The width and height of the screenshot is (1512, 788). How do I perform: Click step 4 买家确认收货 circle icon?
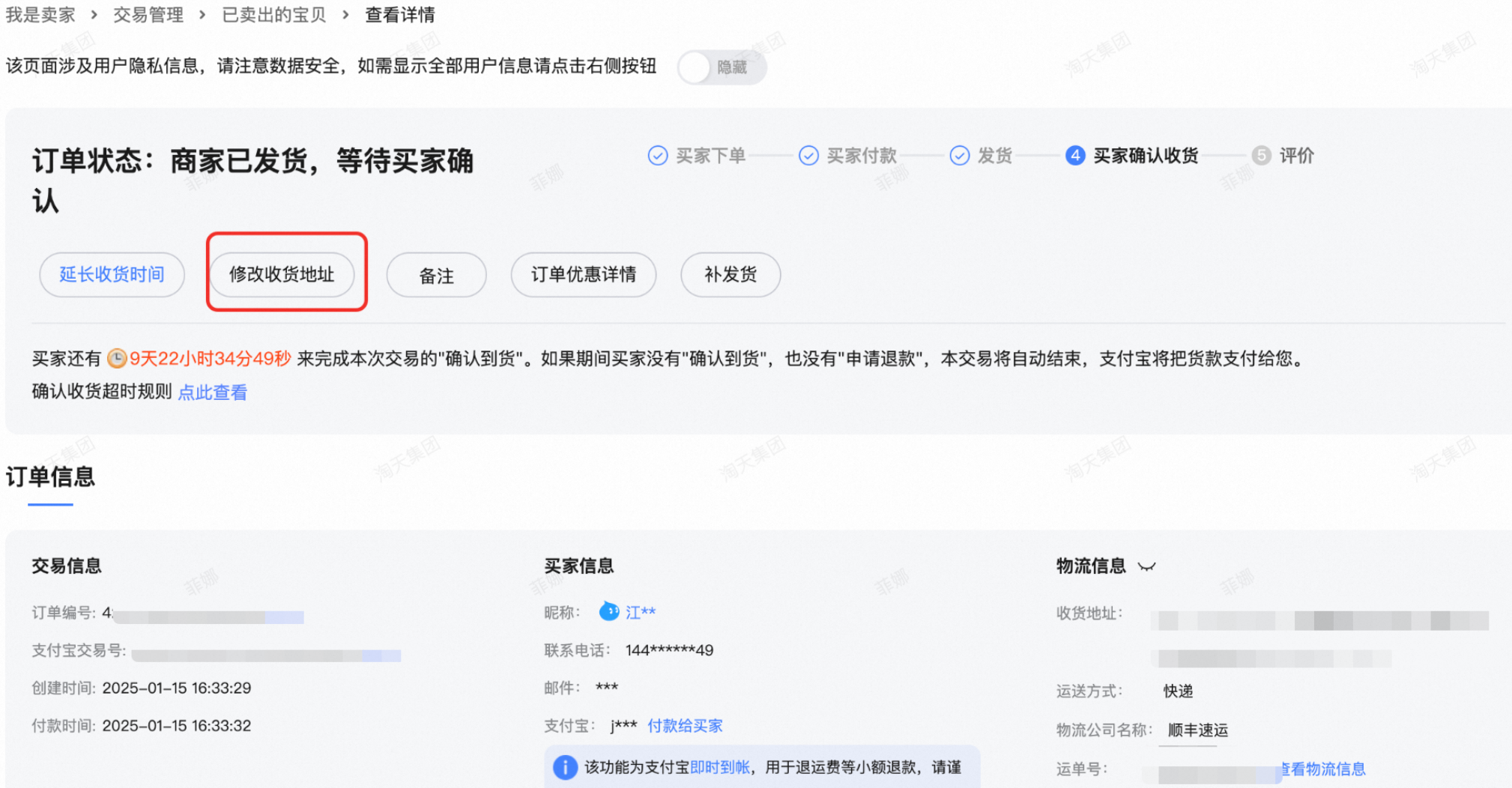click(1075, 156)
